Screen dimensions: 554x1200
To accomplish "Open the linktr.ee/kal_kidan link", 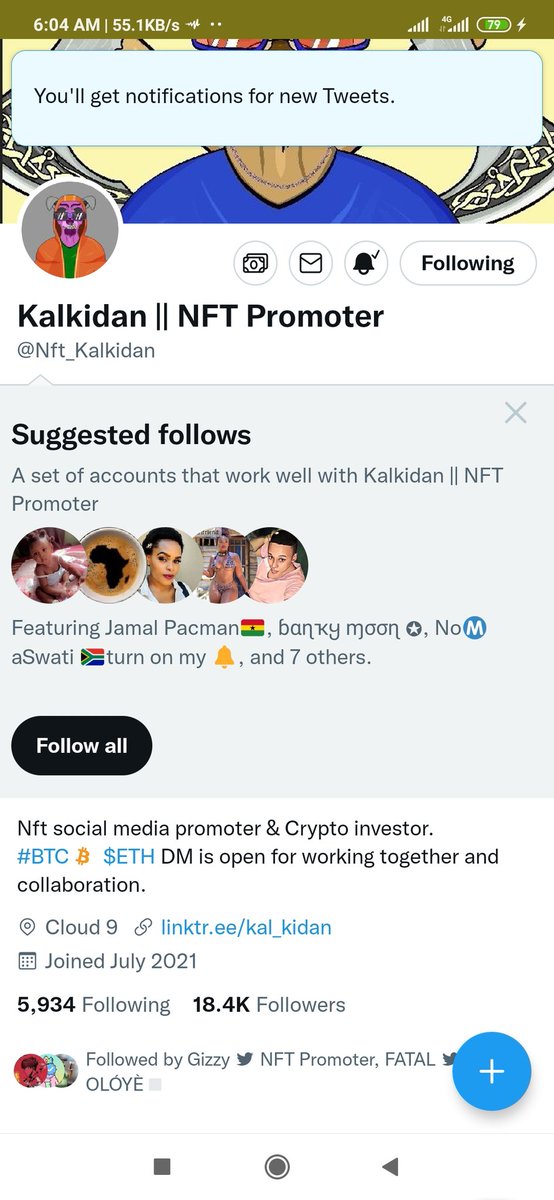I will pyautogui.click(x=246, y=927).
